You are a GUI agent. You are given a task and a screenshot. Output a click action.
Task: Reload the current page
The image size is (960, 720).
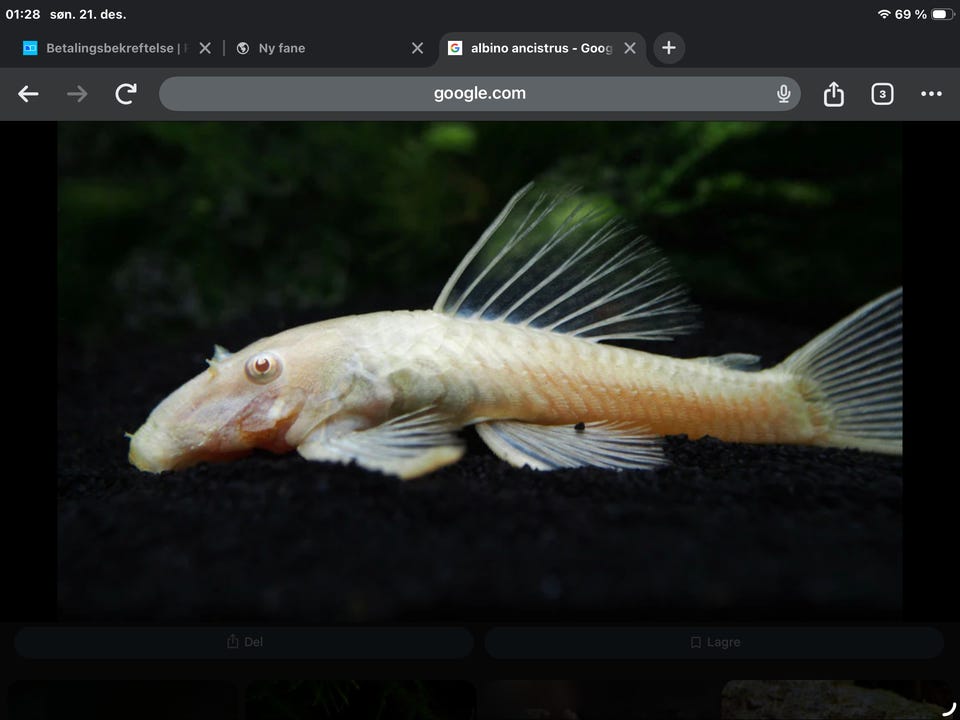[x=126, y=94]
